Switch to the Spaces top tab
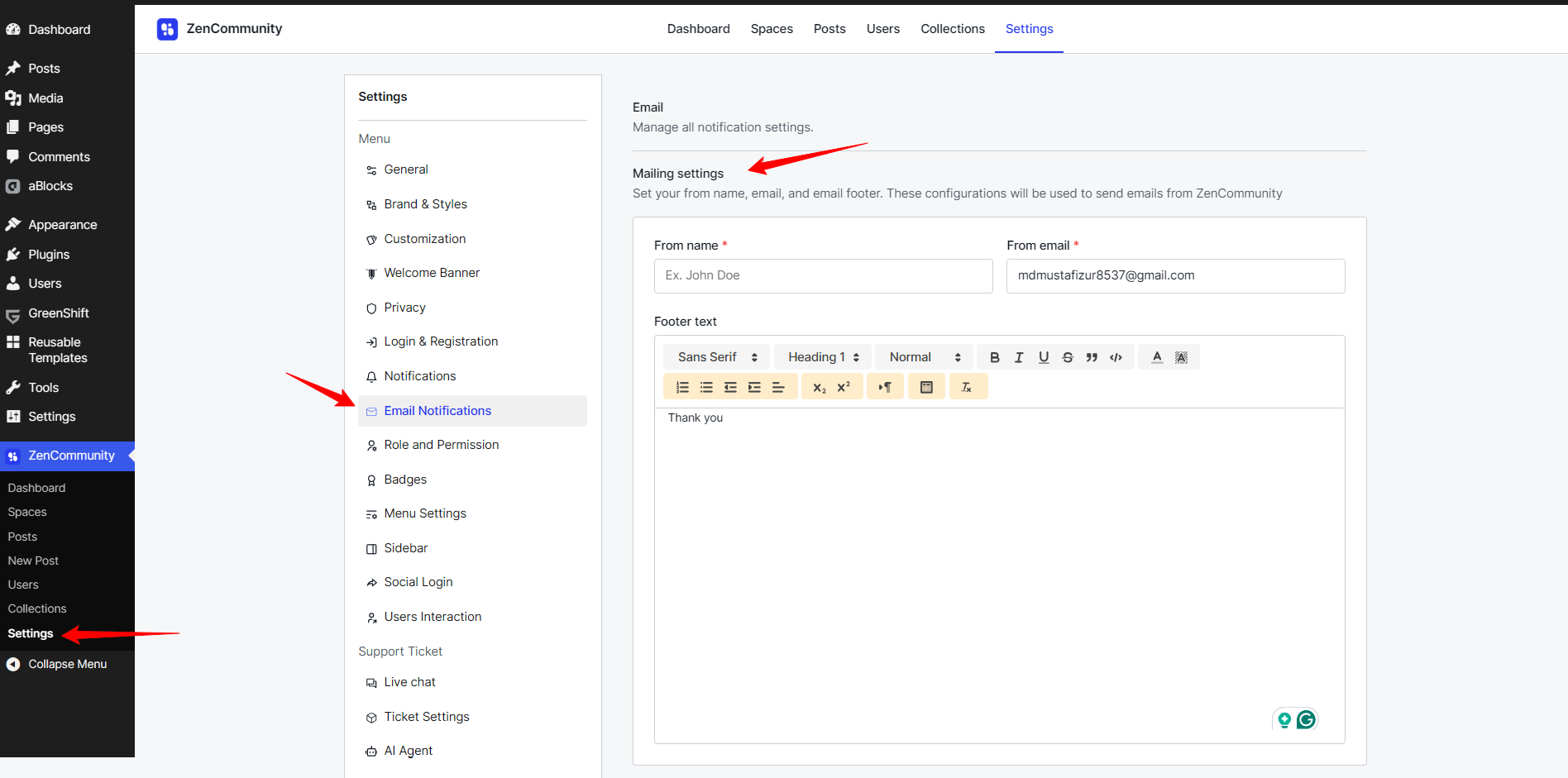1568x778 pixels. pyautogui.click(x=772, y=29)
